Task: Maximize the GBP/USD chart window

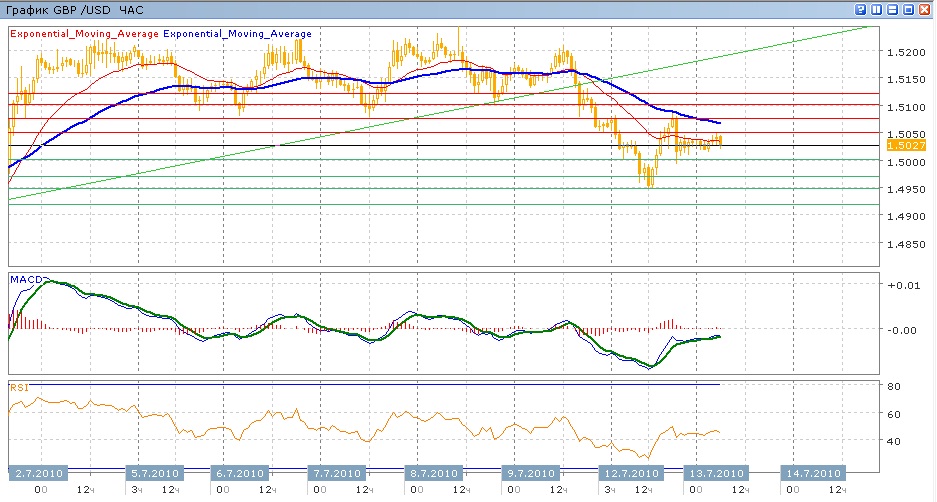Action: [x=909, y=9]
